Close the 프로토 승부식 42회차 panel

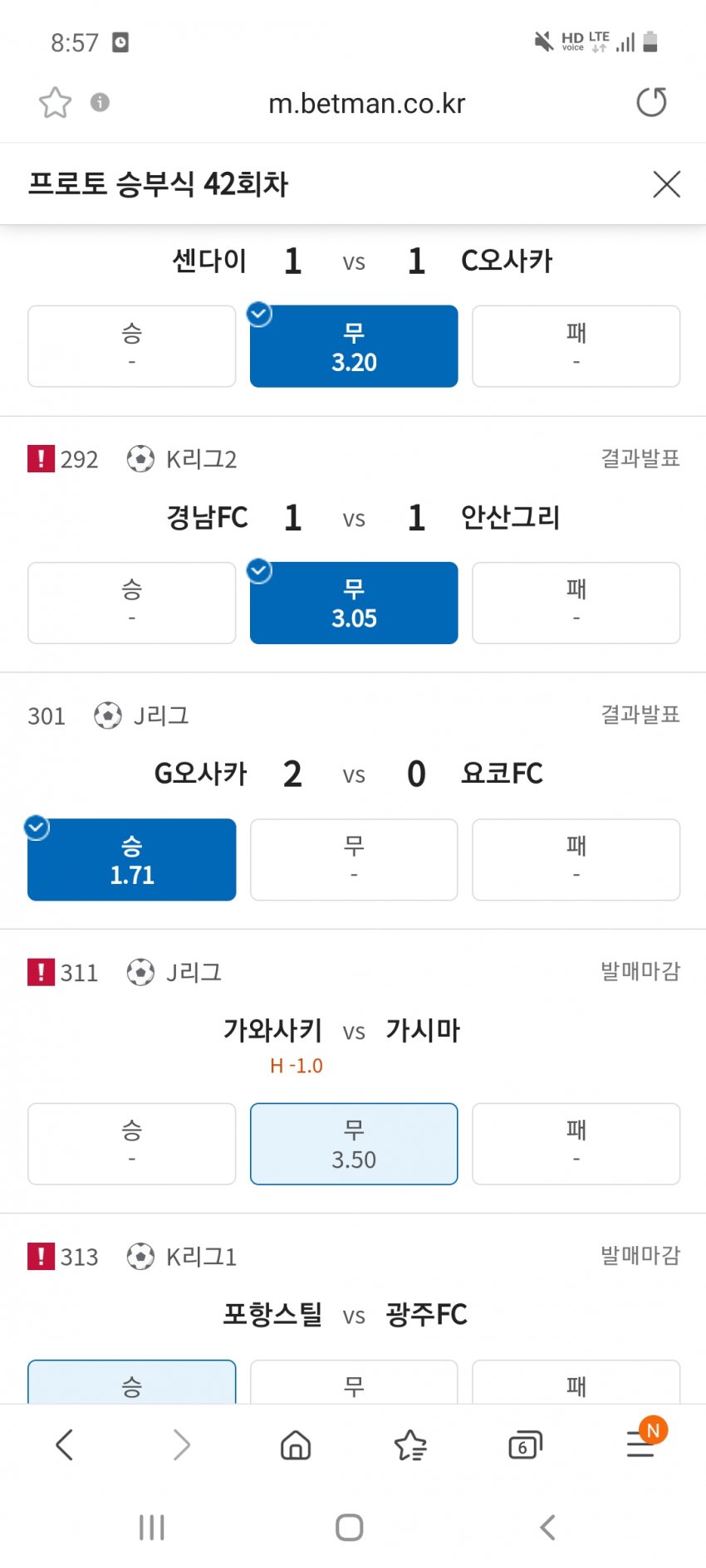[x=666, y=184]
